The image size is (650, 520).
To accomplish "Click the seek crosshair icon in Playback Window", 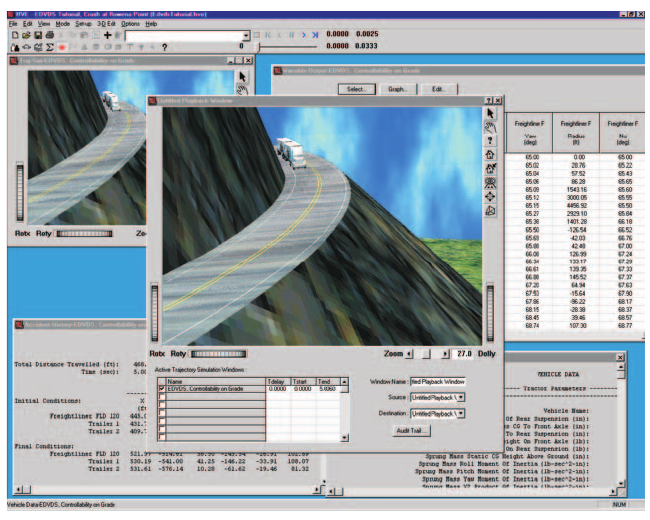I will click(x=490, y=197).
